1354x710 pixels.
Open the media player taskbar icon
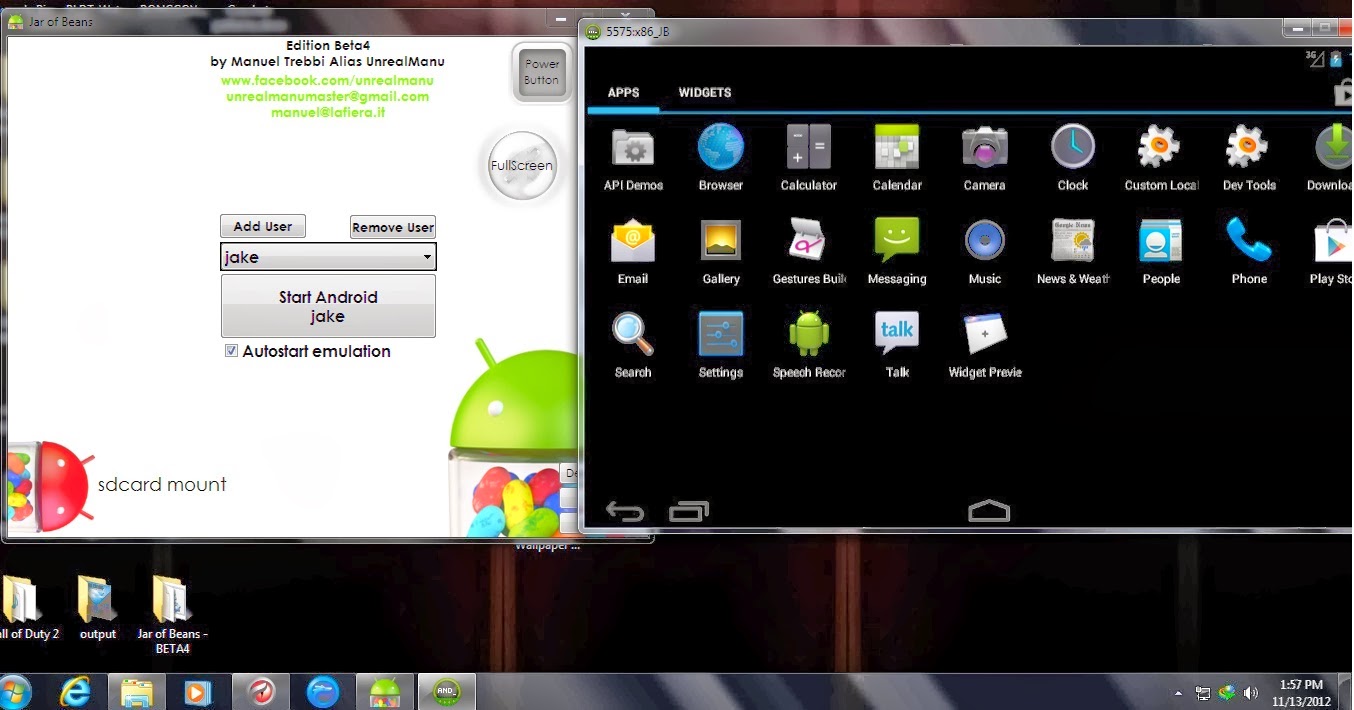[x=198, y=691]
